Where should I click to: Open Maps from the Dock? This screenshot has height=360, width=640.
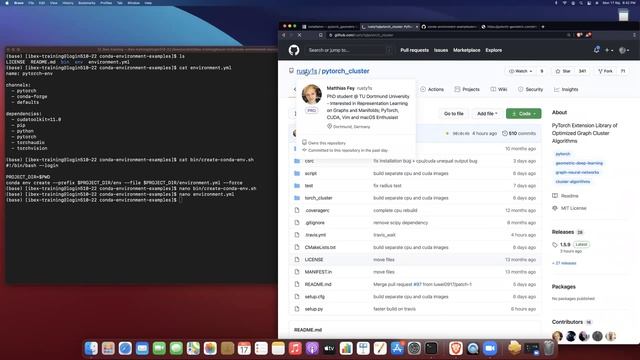(193, 348)
